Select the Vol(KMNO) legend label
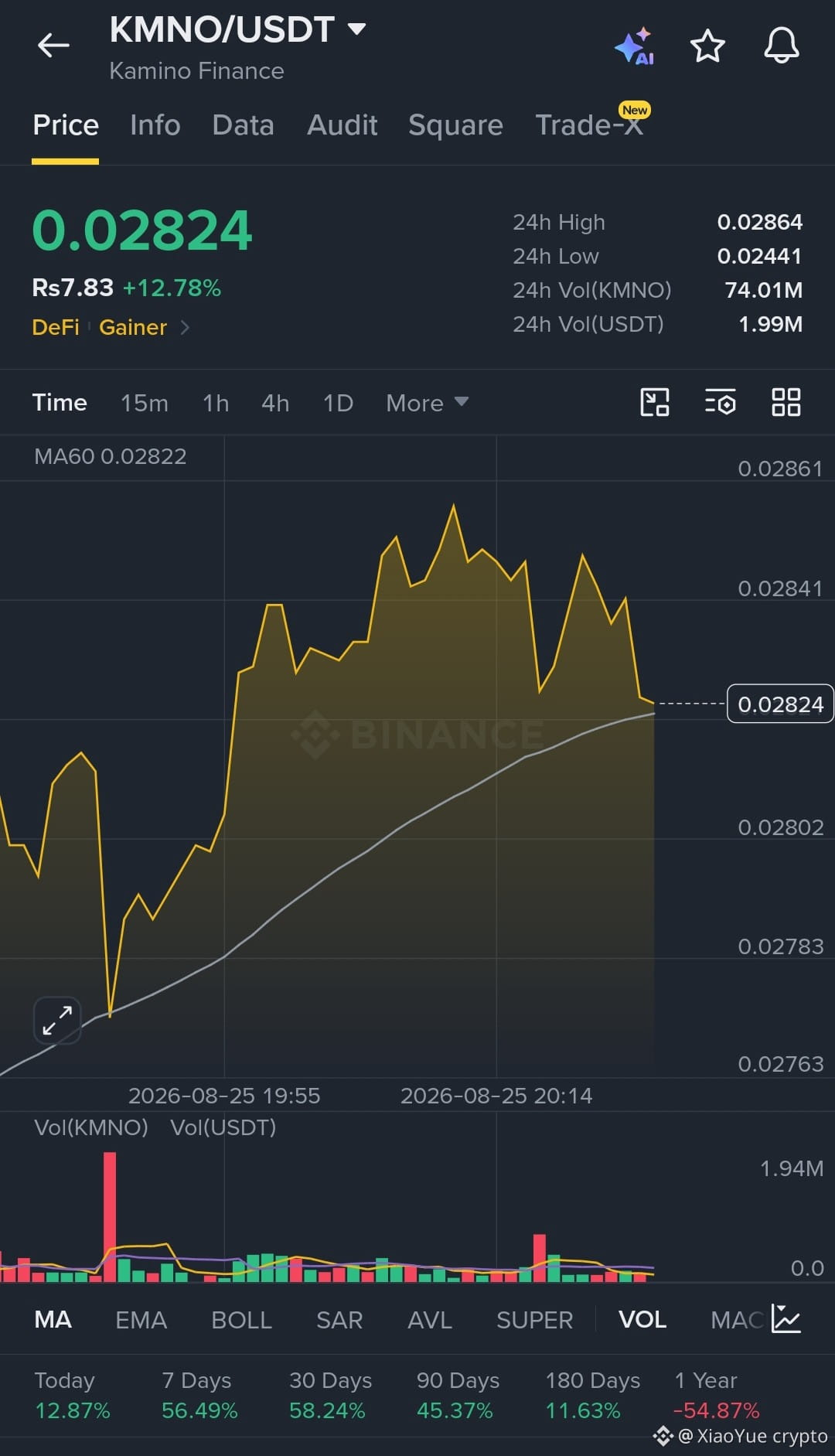Viewport: 835px width, 1456px height. click(91, 1127)
